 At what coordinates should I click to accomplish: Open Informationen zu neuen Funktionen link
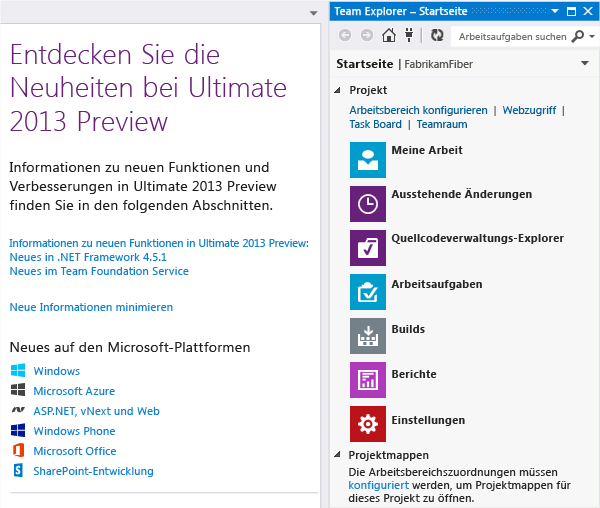[x=159, y=243]
